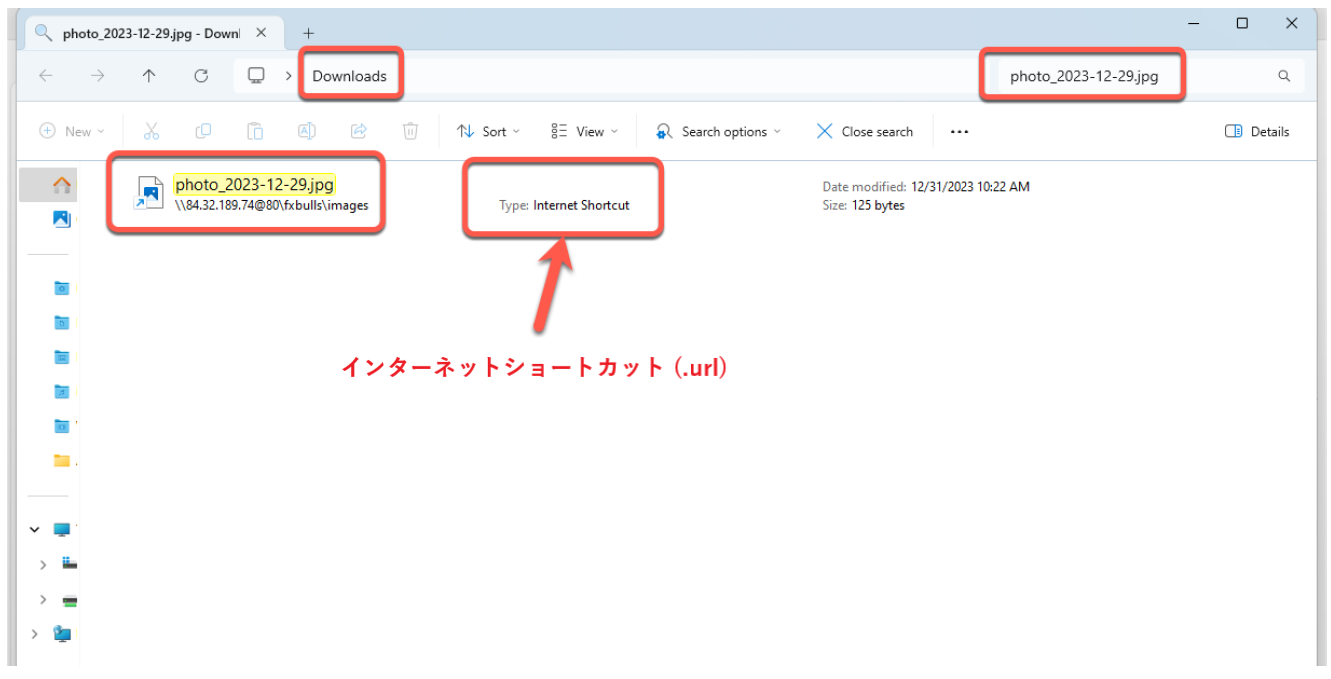Collapse the This PC tree node
Viewport: 1331px width, 679px height.
35,529
